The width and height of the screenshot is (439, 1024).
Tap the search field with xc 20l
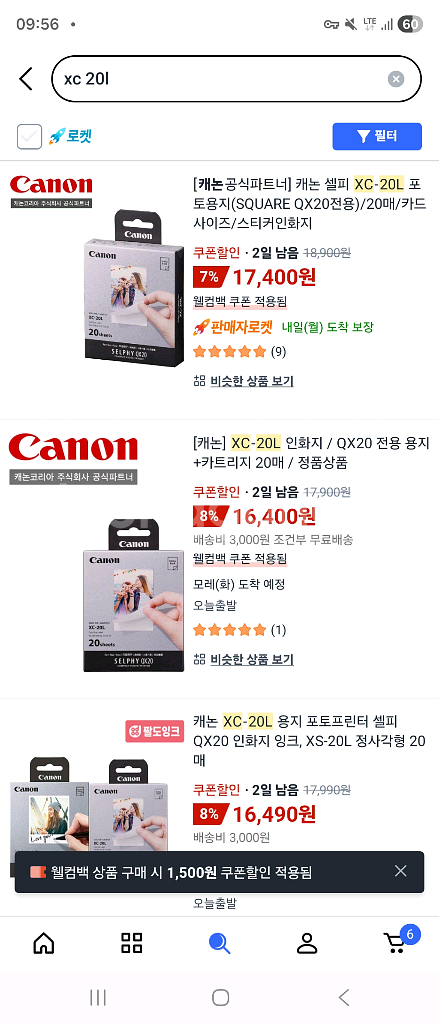pos(222,79)
